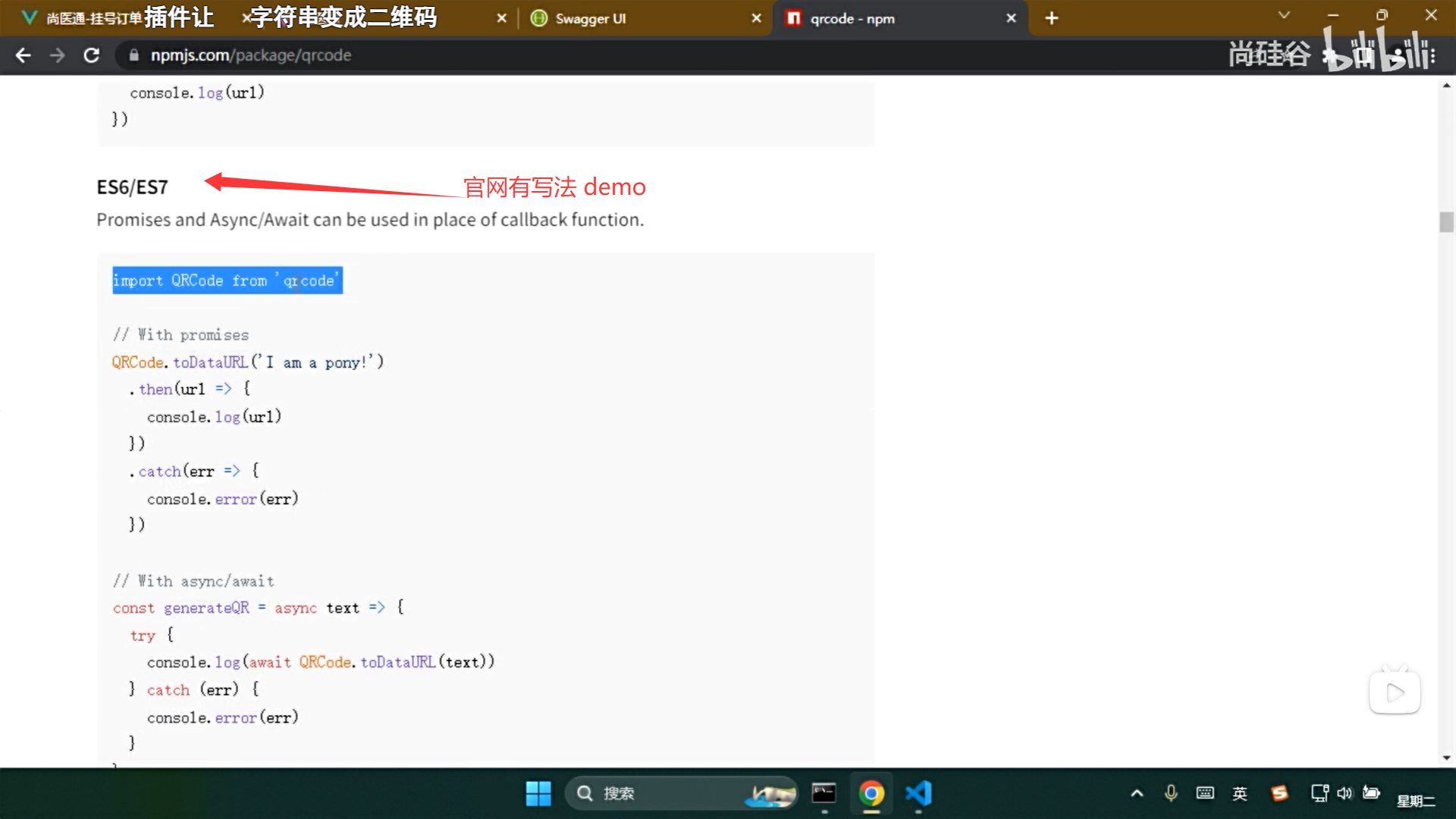Open Visual Studio Code from taskbar

[x=918, y=793]
